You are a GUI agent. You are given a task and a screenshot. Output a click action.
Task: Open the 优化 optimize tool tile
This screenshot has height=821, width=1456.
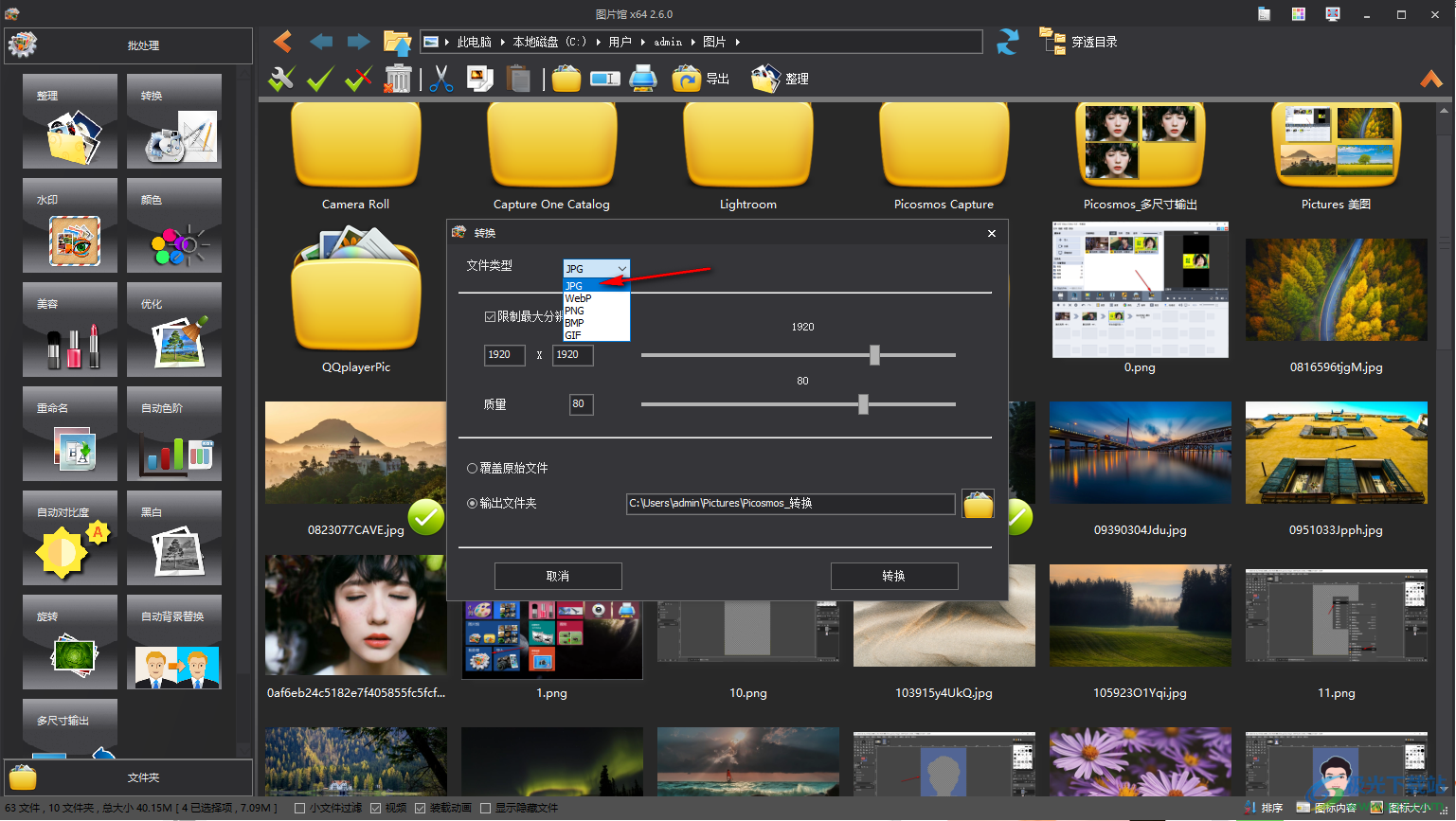(174, 330)
